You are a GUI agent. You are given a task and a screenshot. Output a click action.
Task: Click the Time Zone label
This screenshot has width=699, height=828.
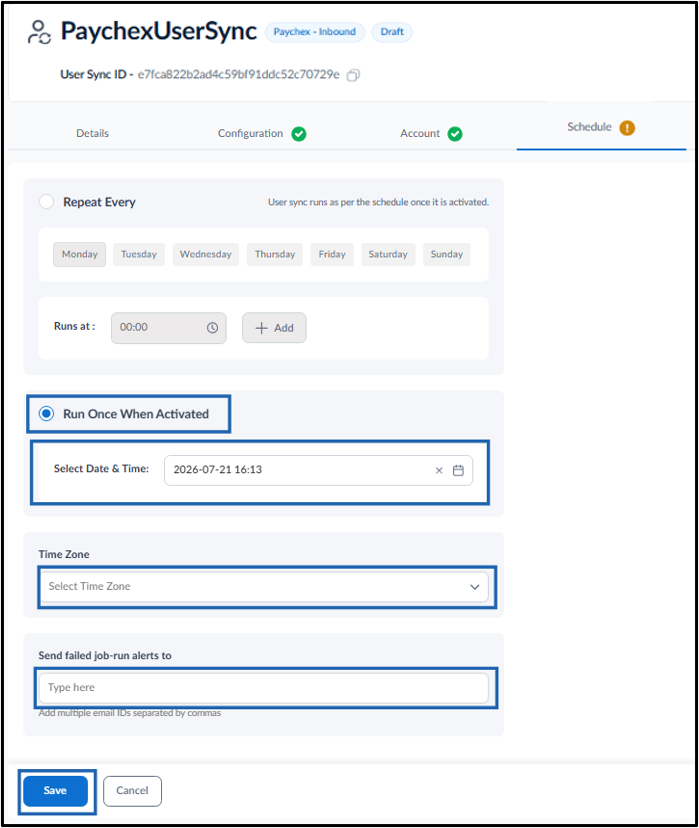tap(64, 554)
